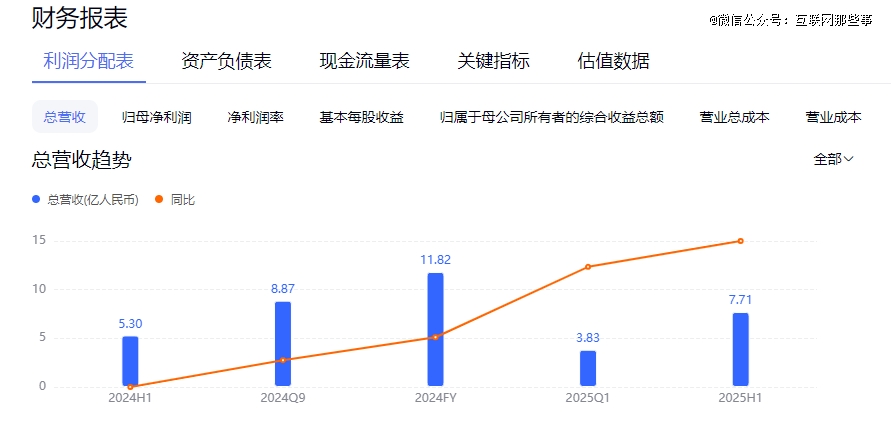Expand the 全部 period dropdown

coord(833,159)
